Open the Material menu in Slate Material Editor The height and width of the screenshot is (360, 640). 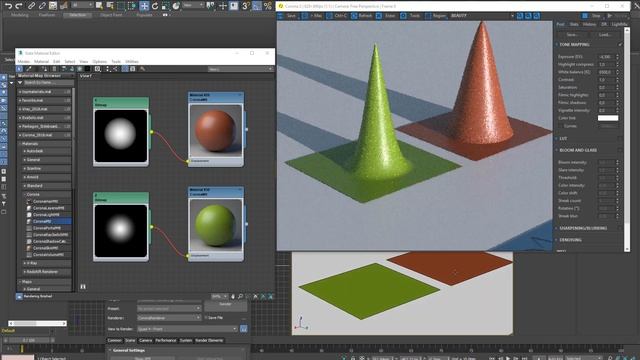(x=41, y=62)
